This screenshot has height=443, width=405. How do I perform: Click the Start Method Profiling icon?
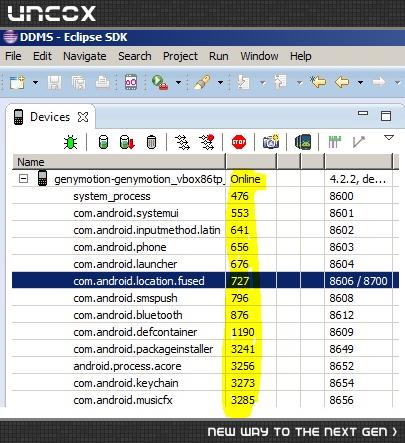coord(207,142)
